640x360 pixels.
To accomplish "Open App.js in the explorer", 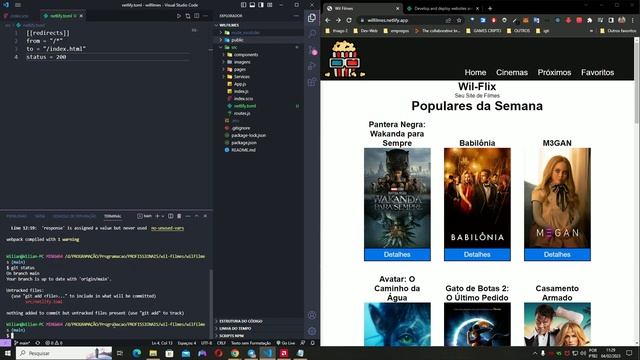I will (260, 84).
